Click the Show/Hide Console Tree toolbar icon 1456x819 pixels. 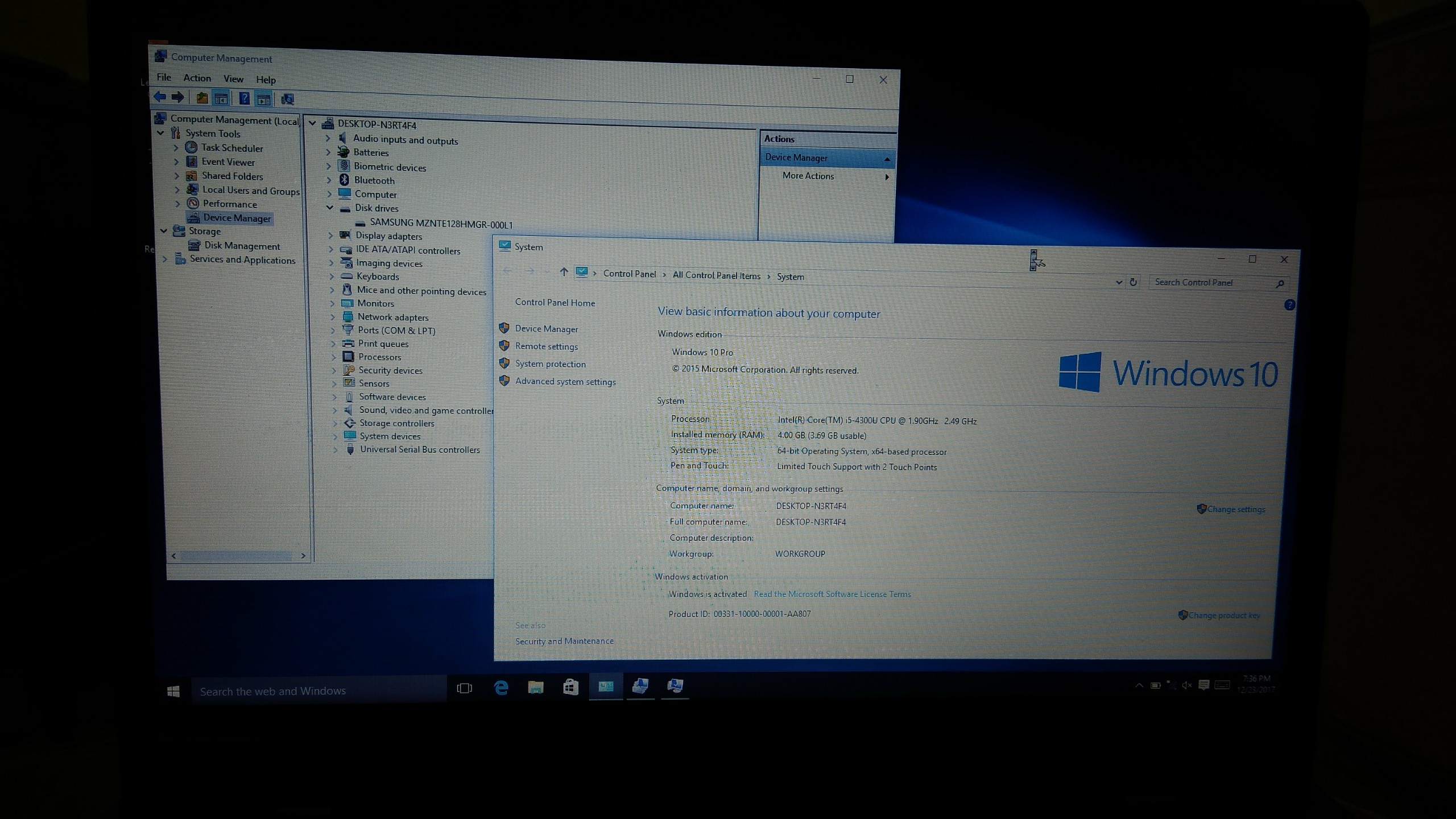(x=221, y=98)
